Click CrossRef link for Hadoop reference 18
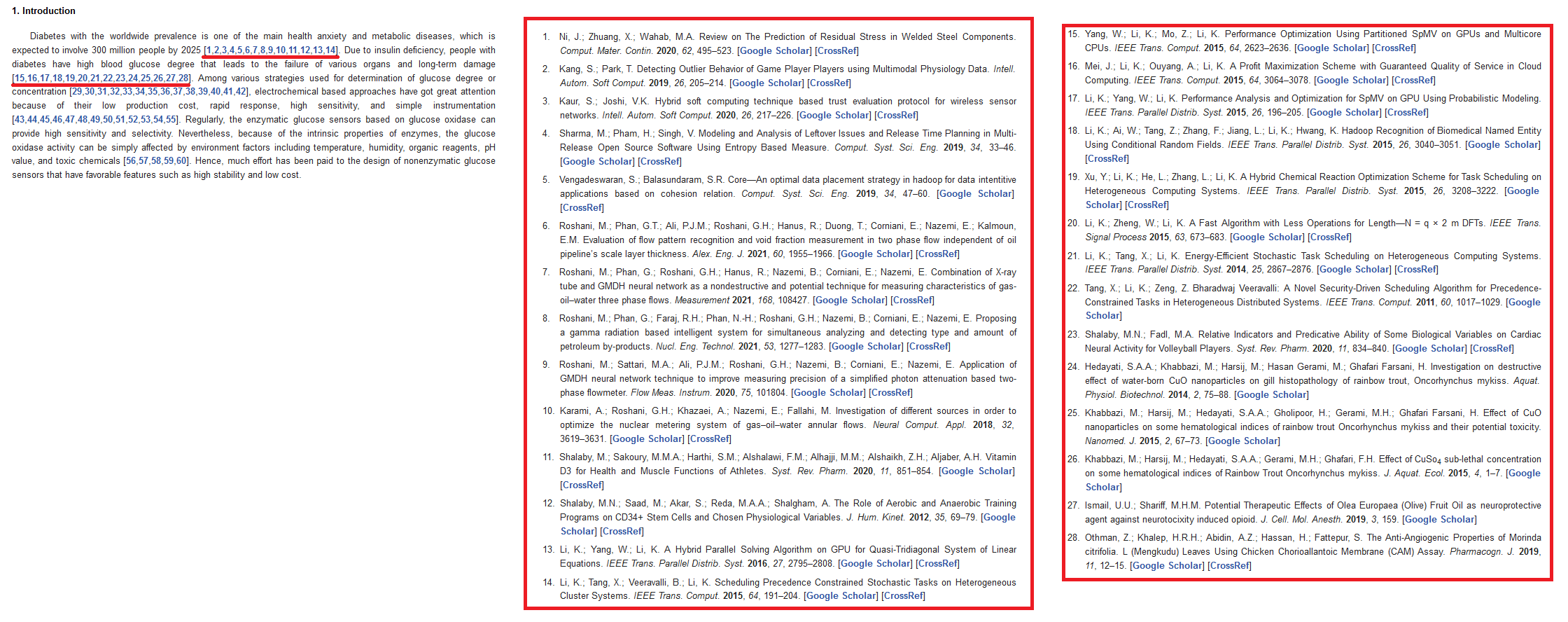The width and height of the screenshot is (1568, 622). point(1107,159)
